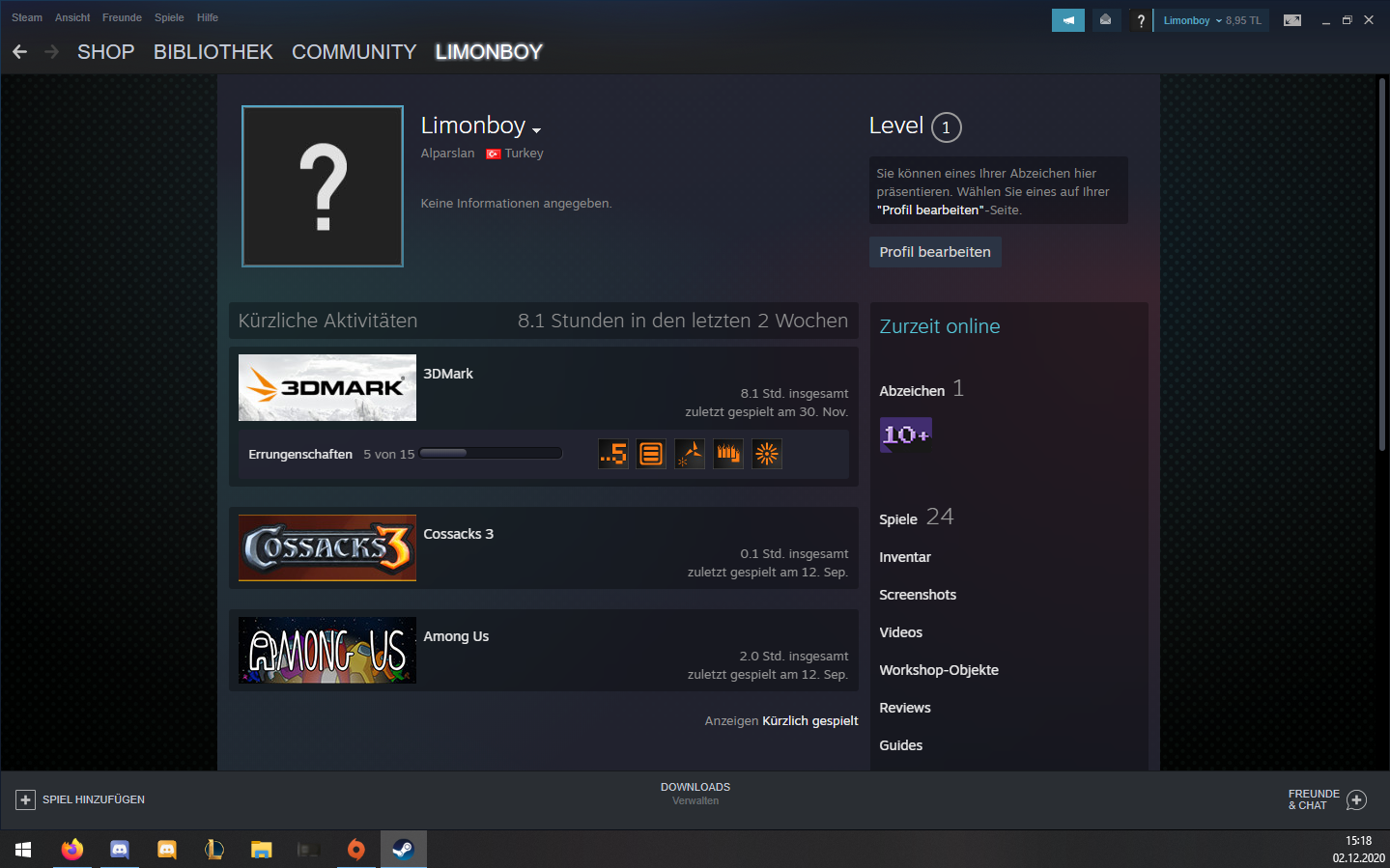Viewport: 1390px width, 868px height.
Task: Open the Limonboy account menu with balance
Action: point(1211,20)
